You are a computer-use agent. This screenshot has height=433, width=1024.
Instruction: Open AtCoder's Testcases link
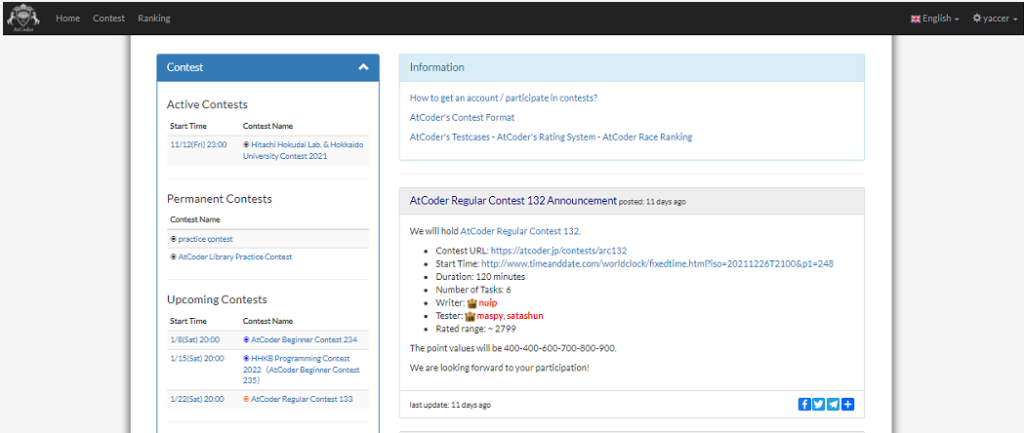coord(449,137)
